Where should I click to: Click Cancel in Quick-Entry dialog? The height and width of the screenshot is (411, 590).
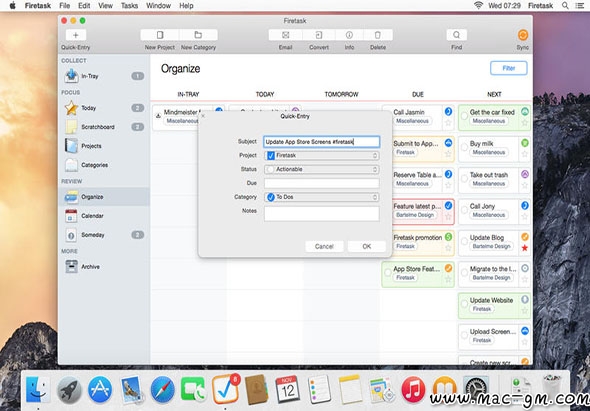tap(324, 247)
